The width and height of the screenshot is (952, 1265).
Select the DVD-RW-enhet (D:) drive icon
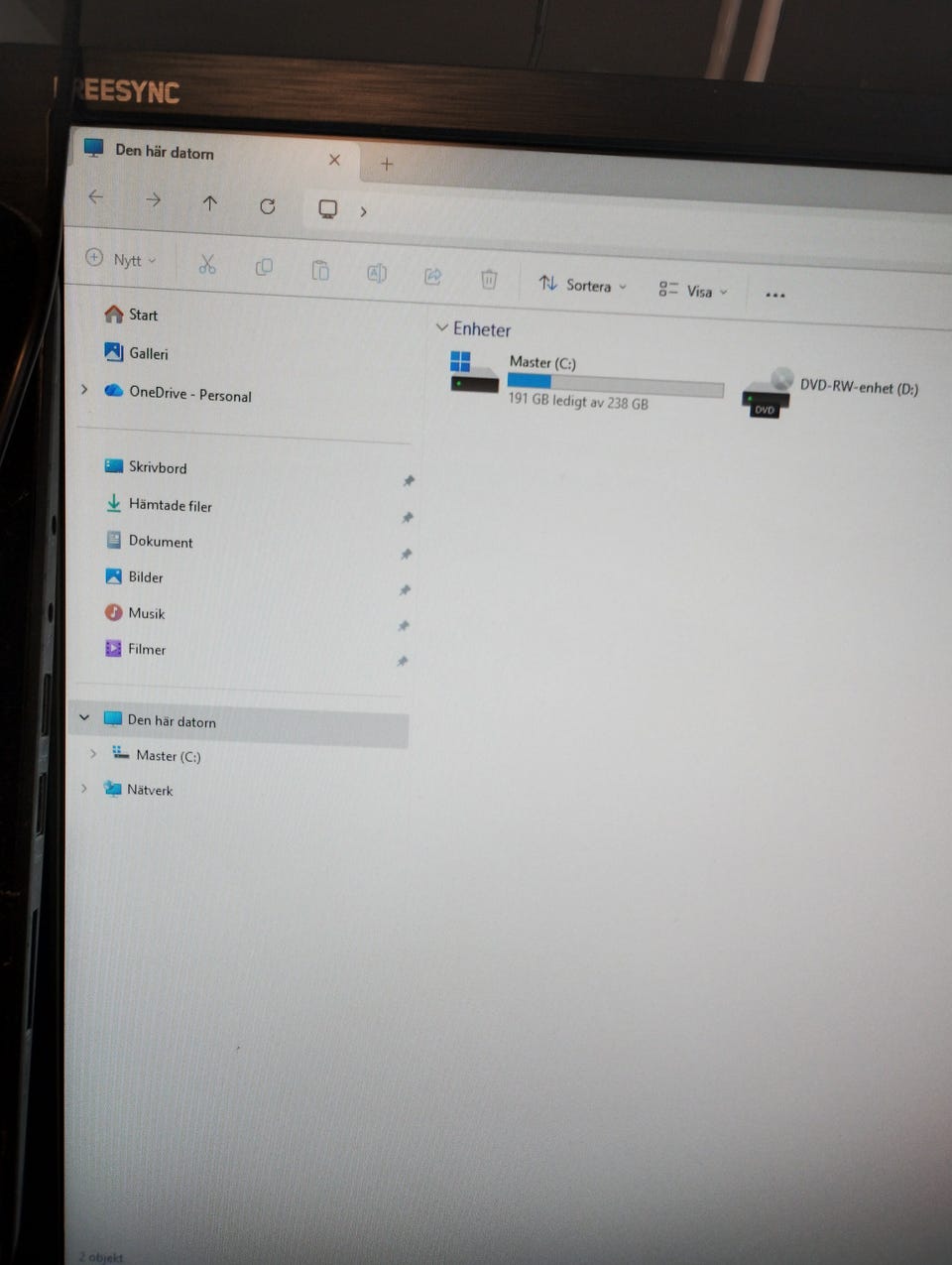768,393
